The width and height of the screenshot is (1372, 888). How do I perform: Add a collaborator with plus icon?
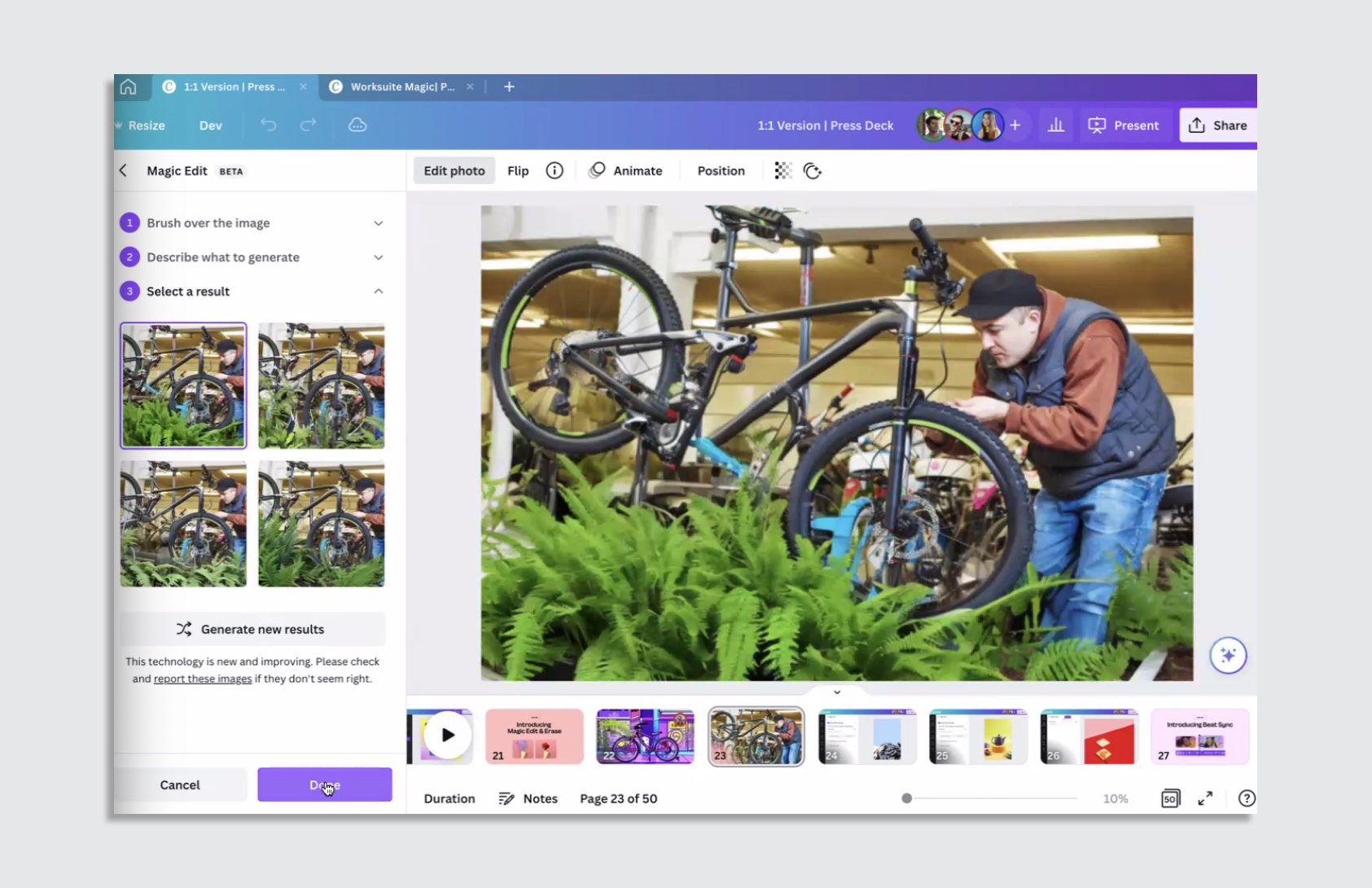[x=1015, y=125]
